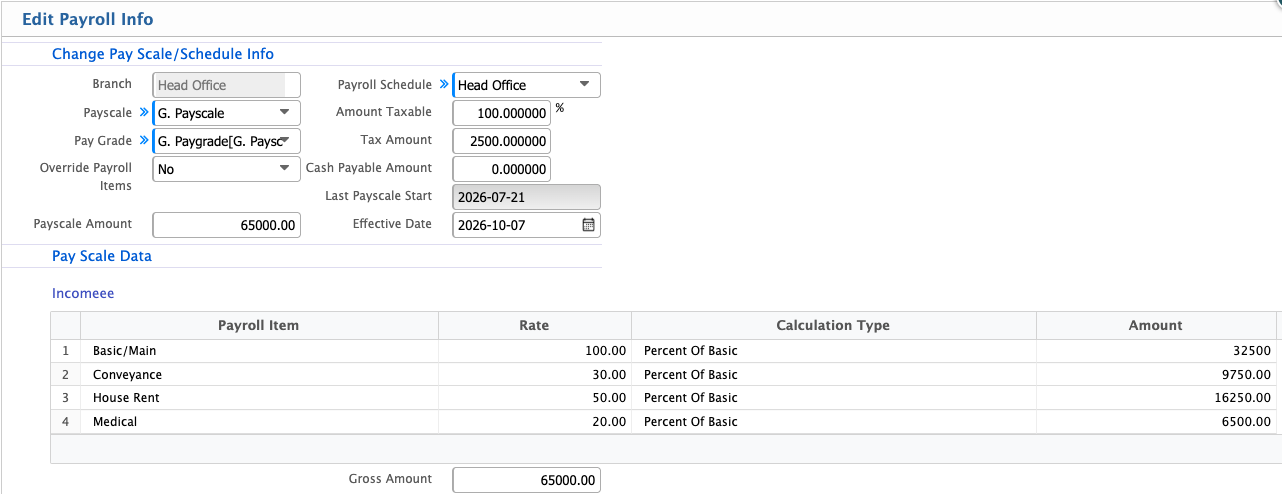Click the Tax Amount field
The height and width of the screenshot is (494, 1282).
502,141
